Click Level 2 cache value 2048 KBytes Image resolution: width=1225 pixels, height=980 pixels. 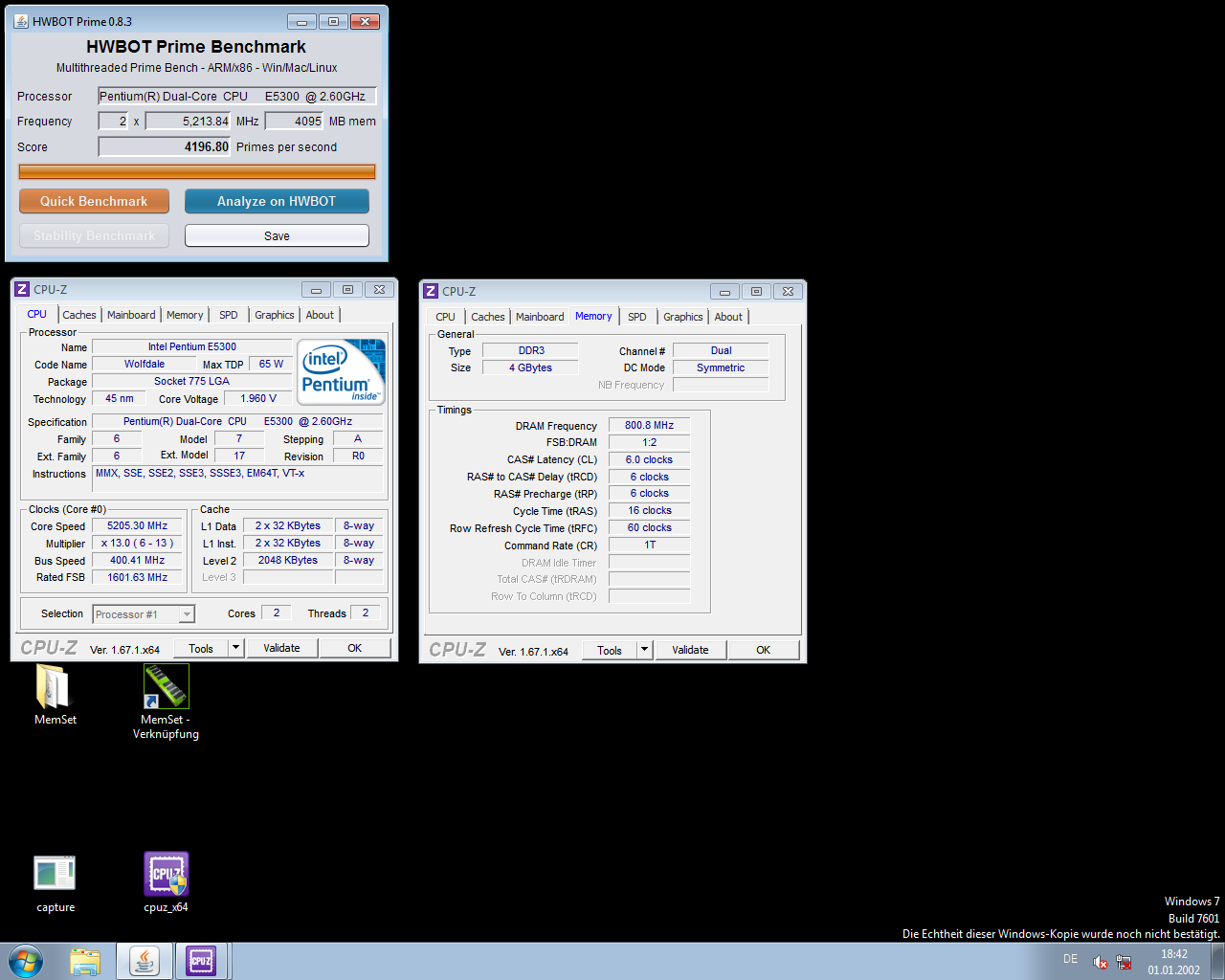pos(288,560)
